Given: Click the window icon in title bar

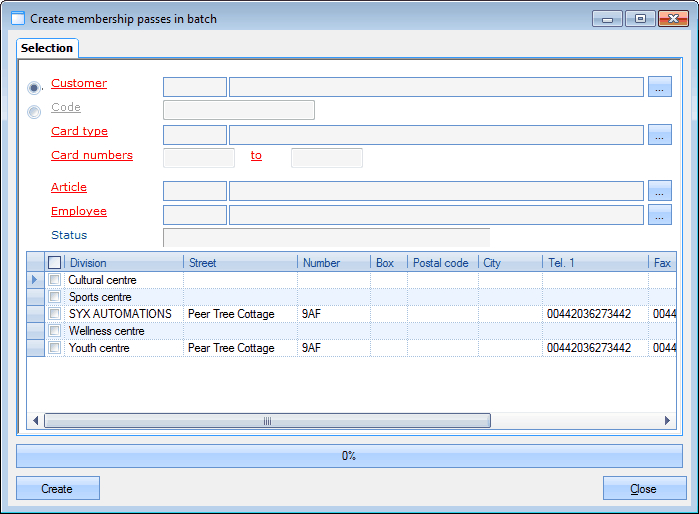Looking at the screenshot, I should (17, 19).
